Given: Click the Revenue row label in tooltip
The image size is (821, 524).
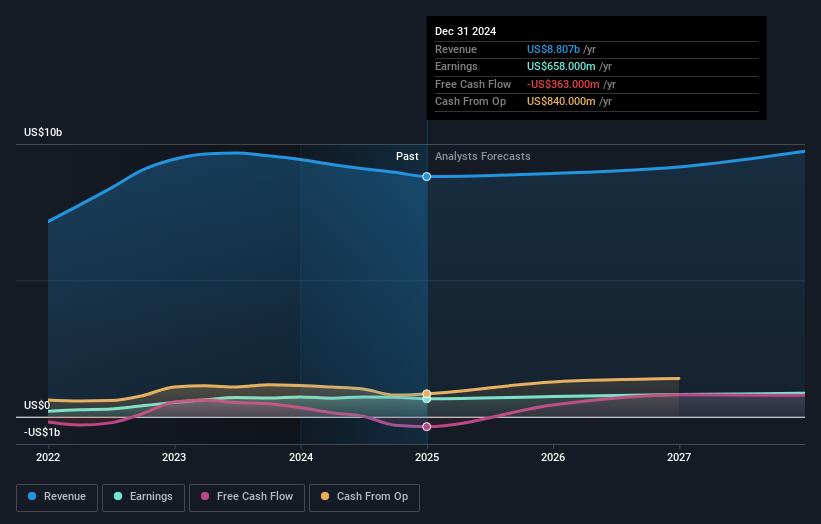Looking at the screenshot, I should coord(456,49).
